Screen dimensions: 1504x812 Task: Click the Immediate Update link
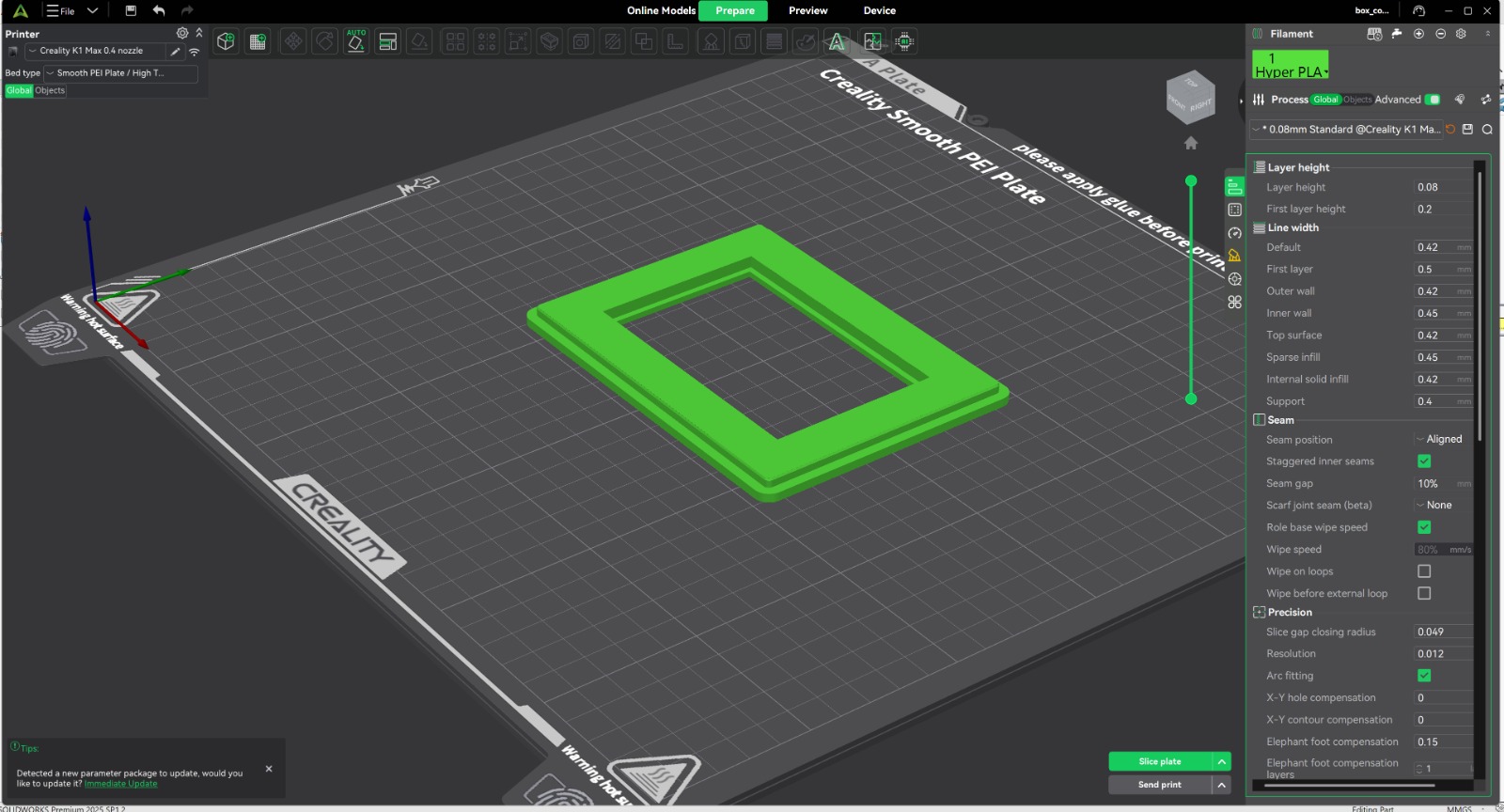click(x=121, y=784)
